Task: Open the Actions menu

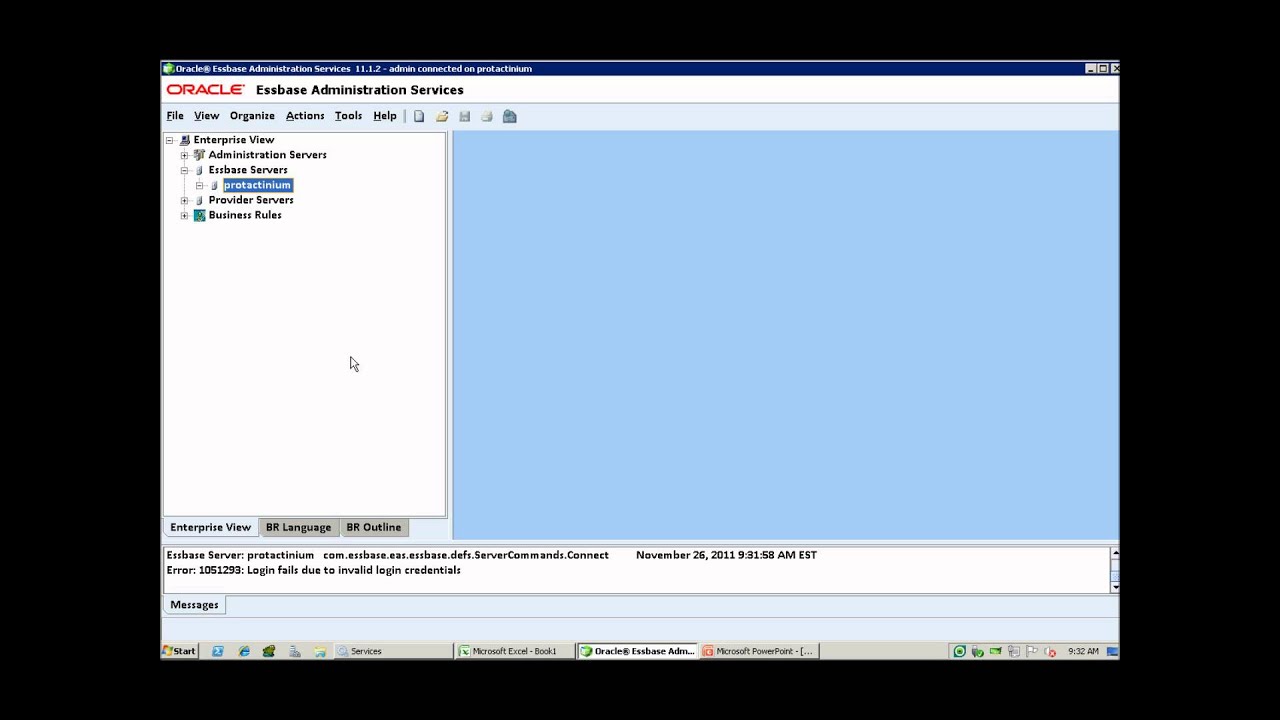Action: [305, 116]
